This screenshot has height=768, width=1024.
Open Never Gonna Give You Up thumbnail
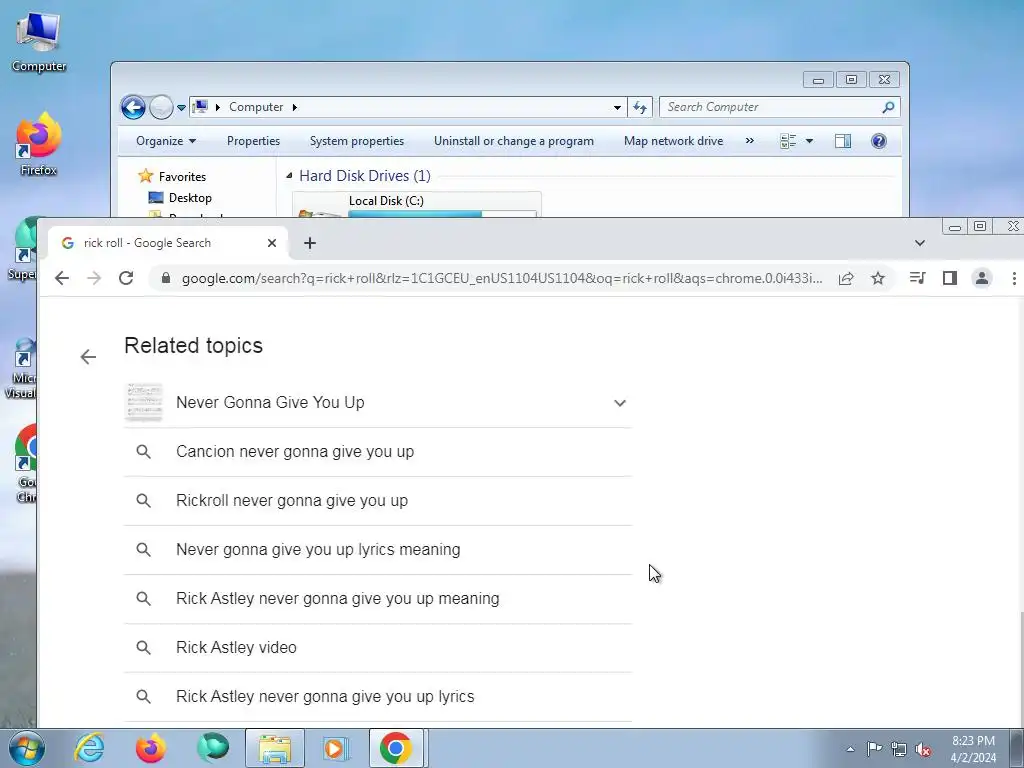click(x=144, y=402)
